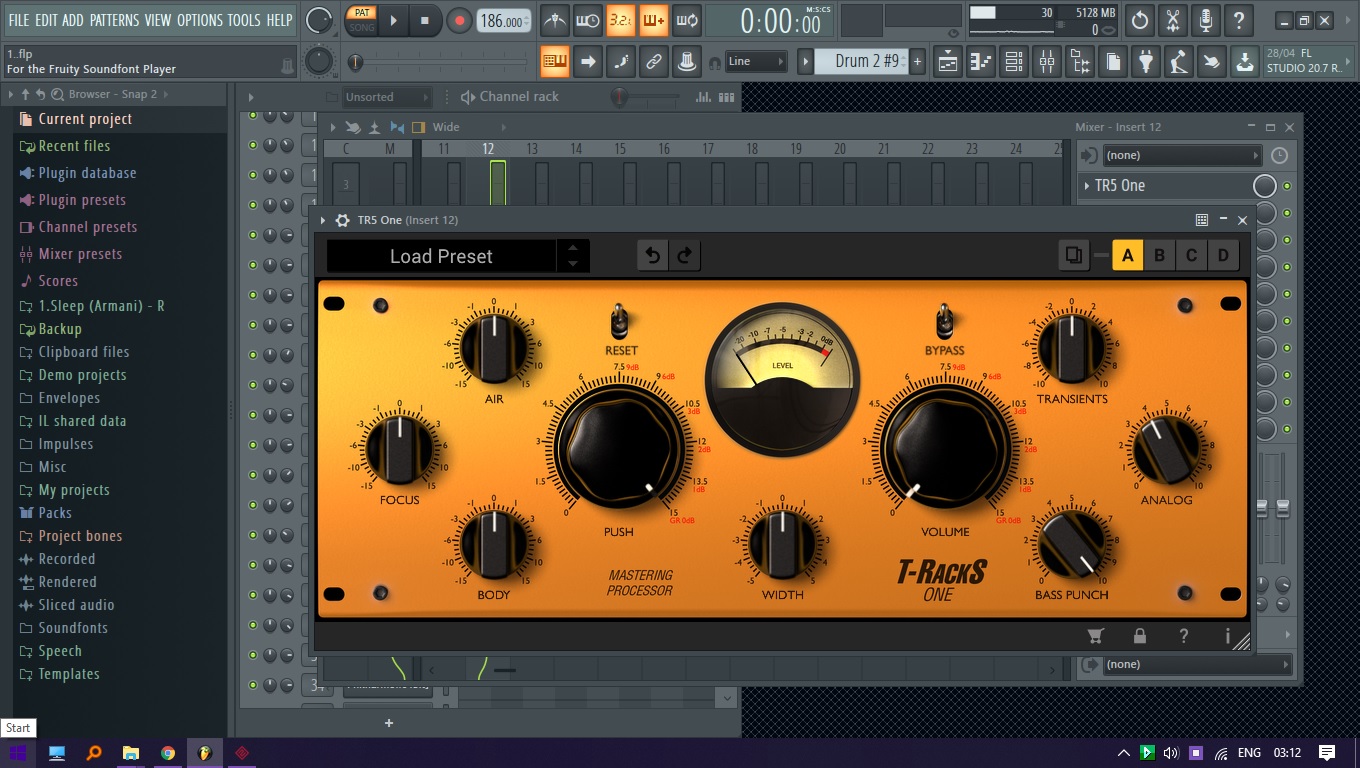
Task: Switch between PAT and SONG mode
Action: coord(362,20)
